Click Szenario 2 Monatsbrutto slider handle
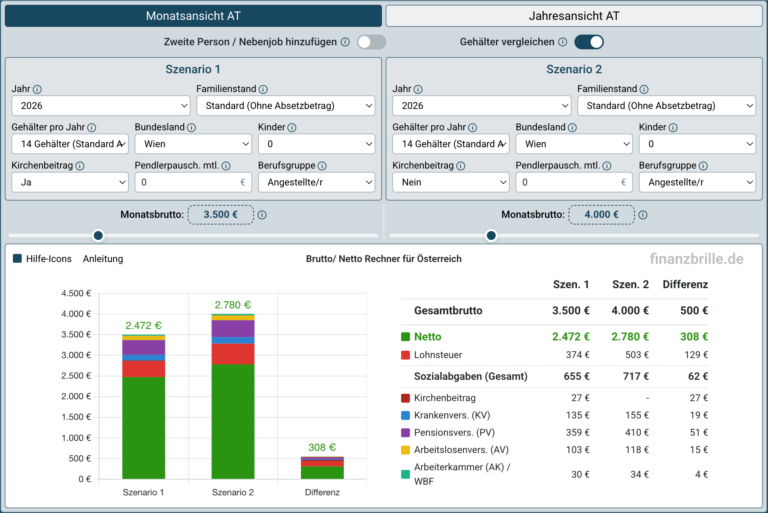Viewport: 768px width, 513px height. click(491, 236)
